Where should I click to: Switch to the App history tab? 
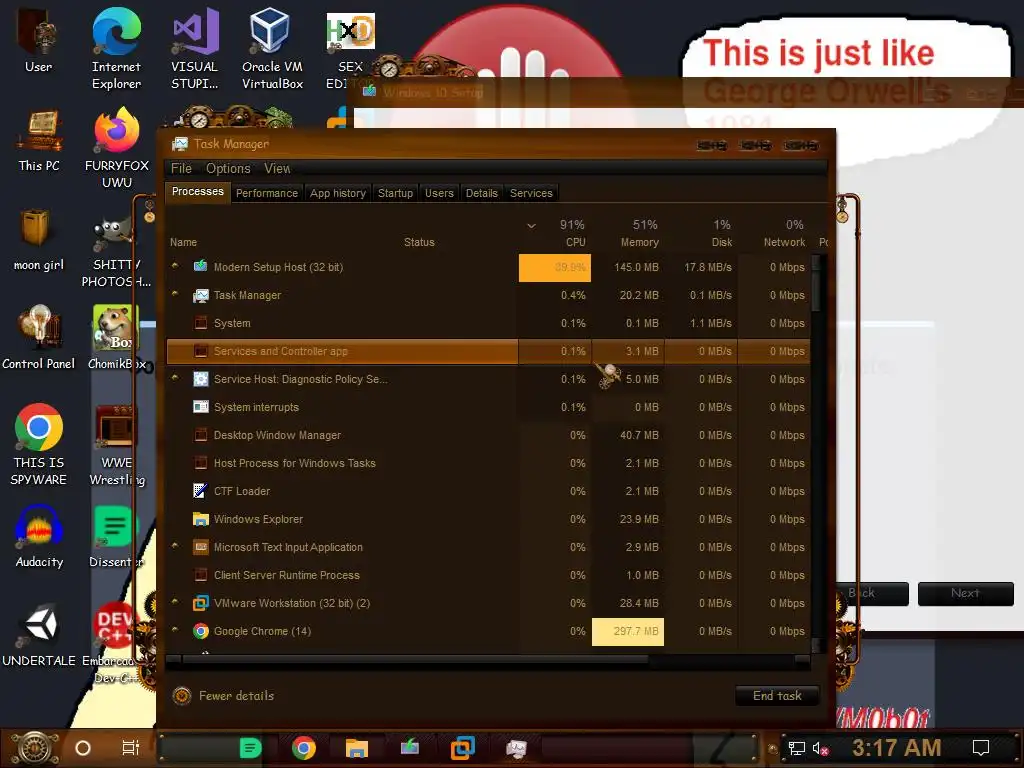tap(338, 193)
